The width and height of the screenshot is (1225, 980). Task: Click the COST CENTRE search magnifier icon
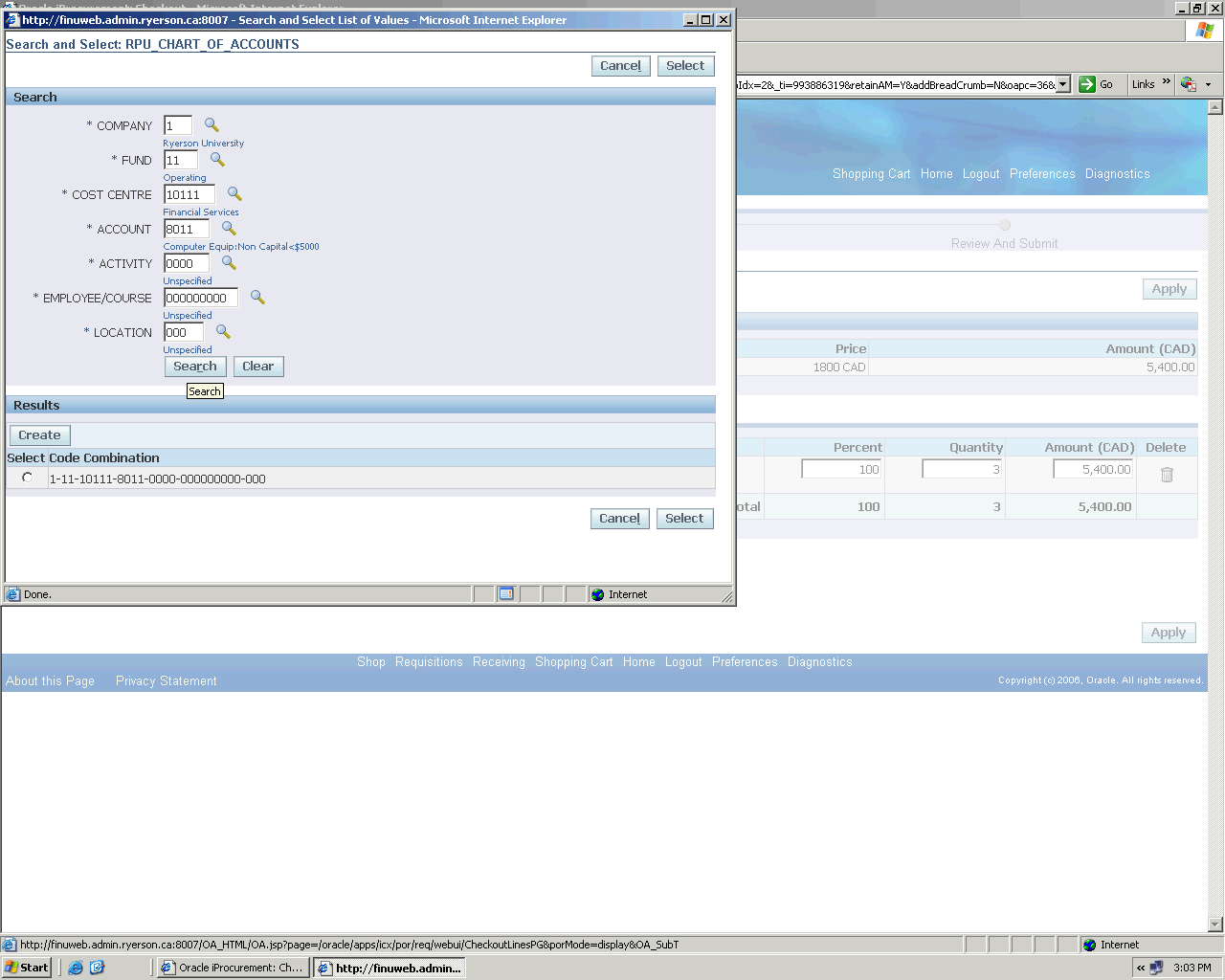click(x=234, y=194)
